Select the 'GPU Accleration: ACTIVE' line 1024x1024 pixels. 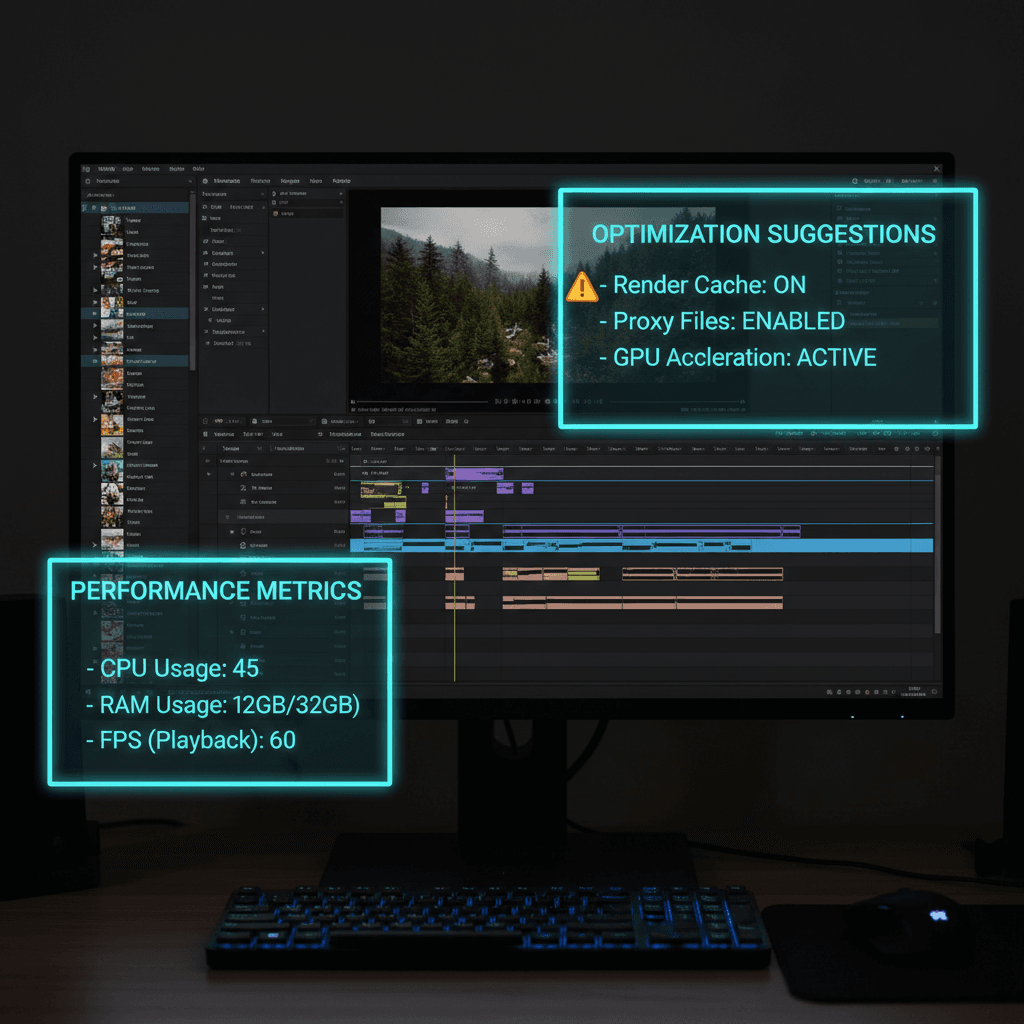pos(738,358)
